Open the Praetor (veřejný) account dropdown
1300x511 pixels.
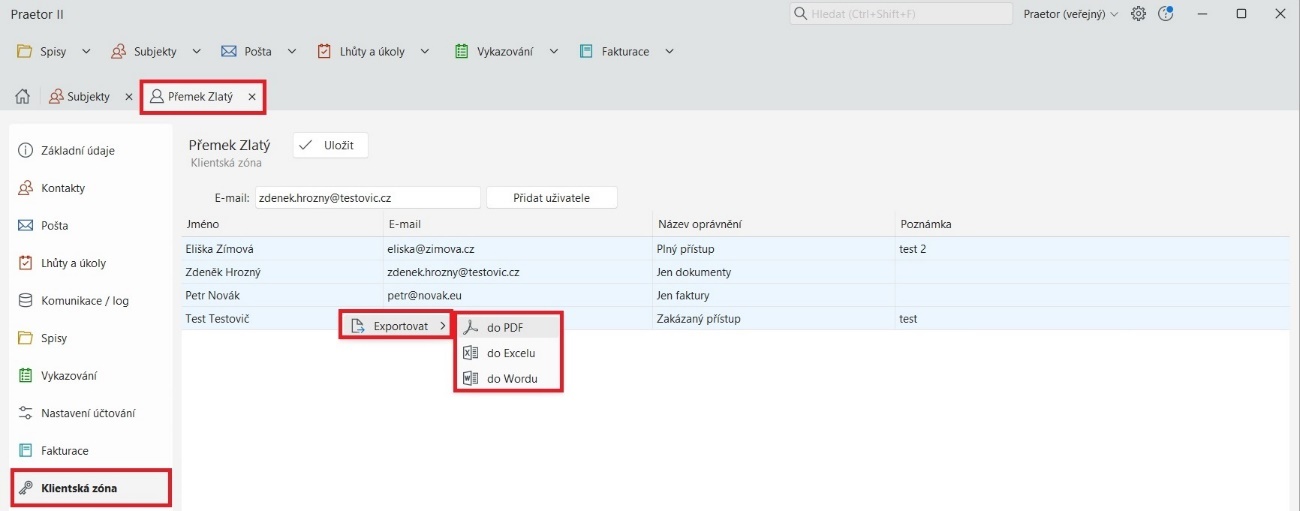click(x=1071, y=14)
